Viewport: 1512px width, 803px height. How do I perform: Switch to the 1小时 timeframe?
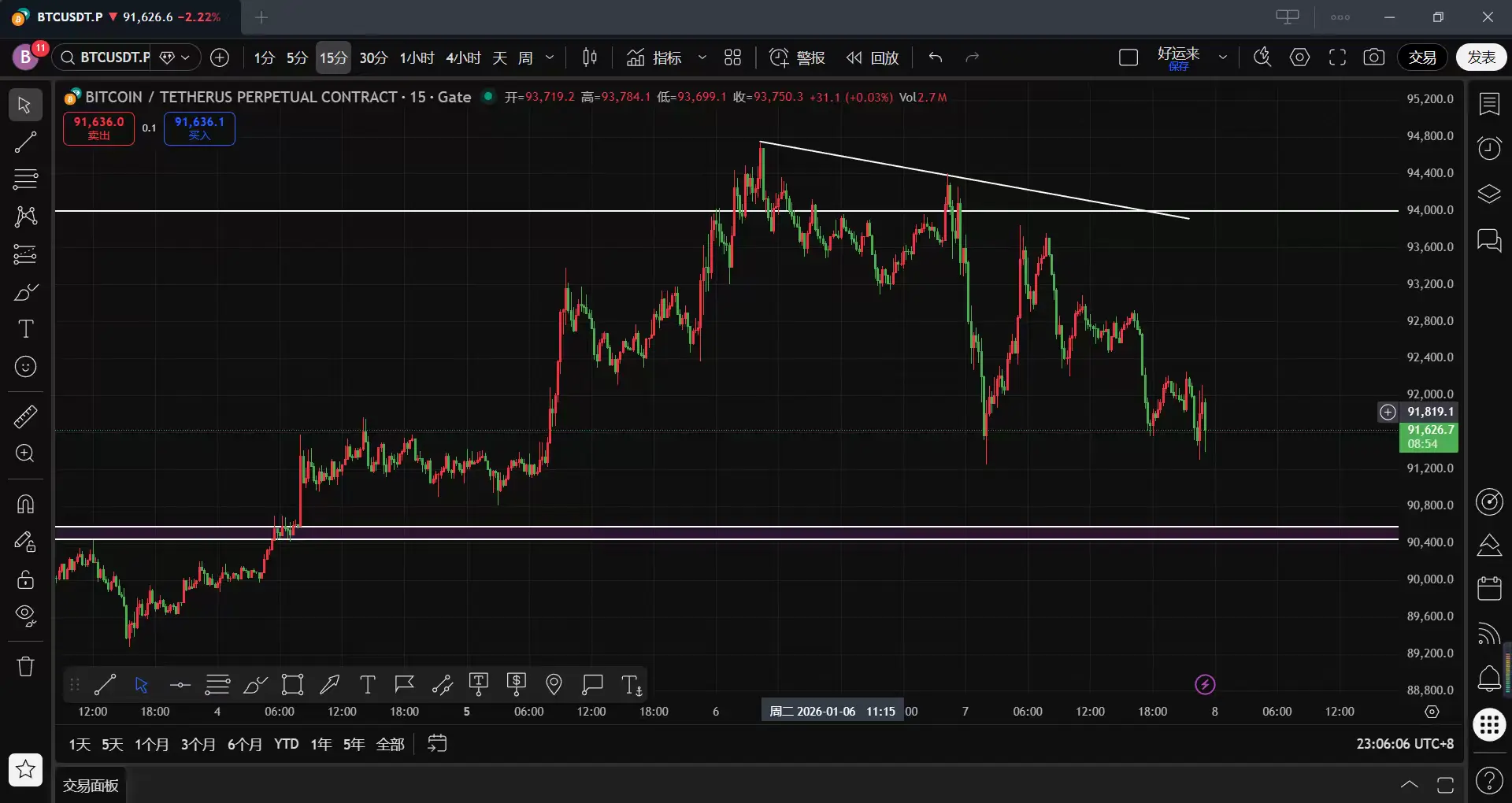[417, 57]
